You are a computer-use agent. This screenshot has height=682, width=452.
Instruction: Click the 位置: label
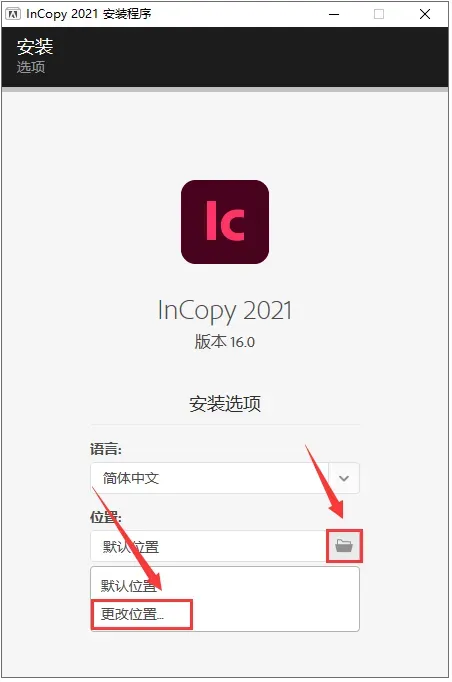pos(106,517)
